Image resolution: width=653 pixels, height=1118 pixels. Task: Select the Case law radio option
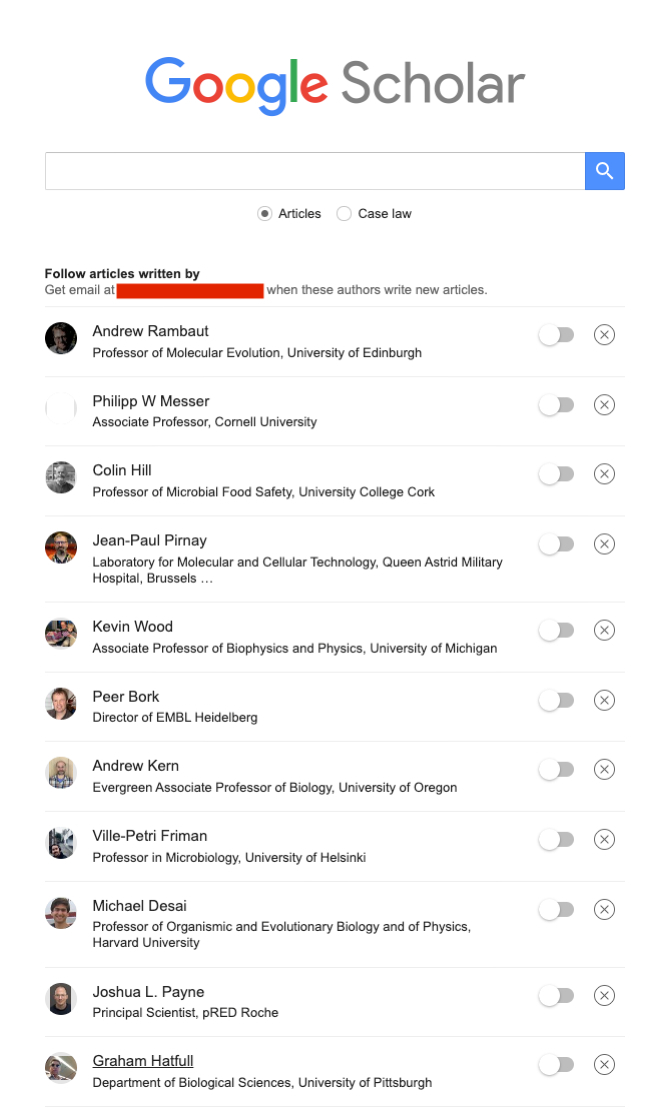click(x=344, y=213)
